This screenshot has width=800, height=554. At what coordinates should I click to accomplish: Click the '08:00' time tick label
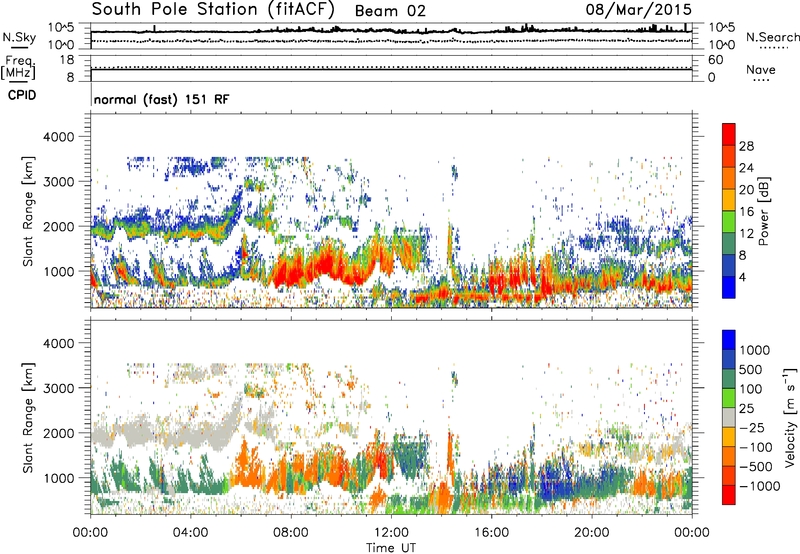tap(291, 533)
